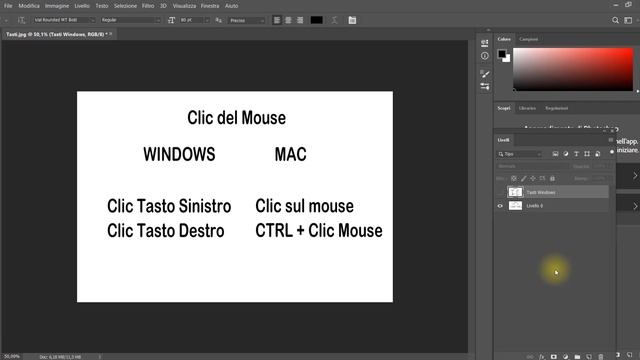Image resolution: width=640 pixels, height=360 pixels.
Task: Click the warp text icon
Action: (334, 20)
